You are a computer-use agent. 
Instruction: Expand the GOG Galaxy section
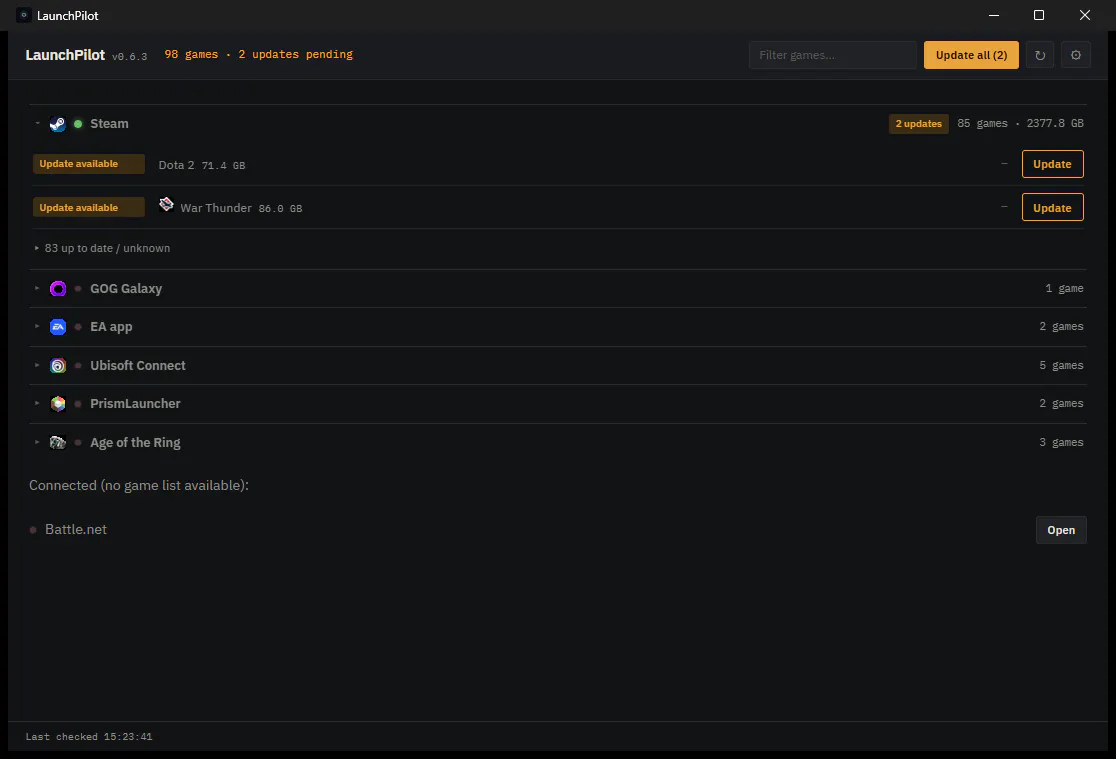(x=37, y=288)
